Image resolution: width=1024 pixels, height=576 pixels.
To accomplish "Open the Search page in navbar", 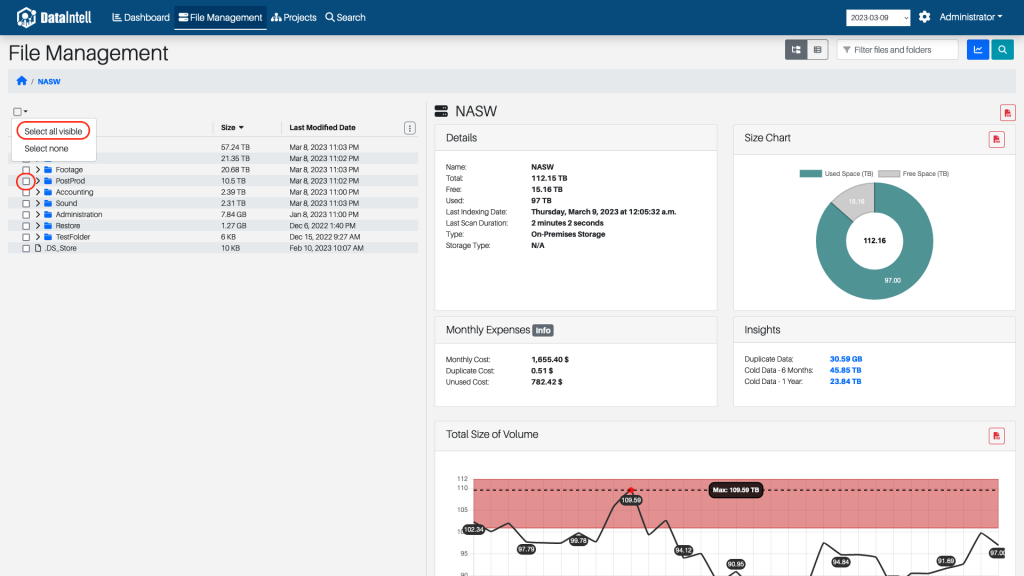I will [x=345, y=18].
